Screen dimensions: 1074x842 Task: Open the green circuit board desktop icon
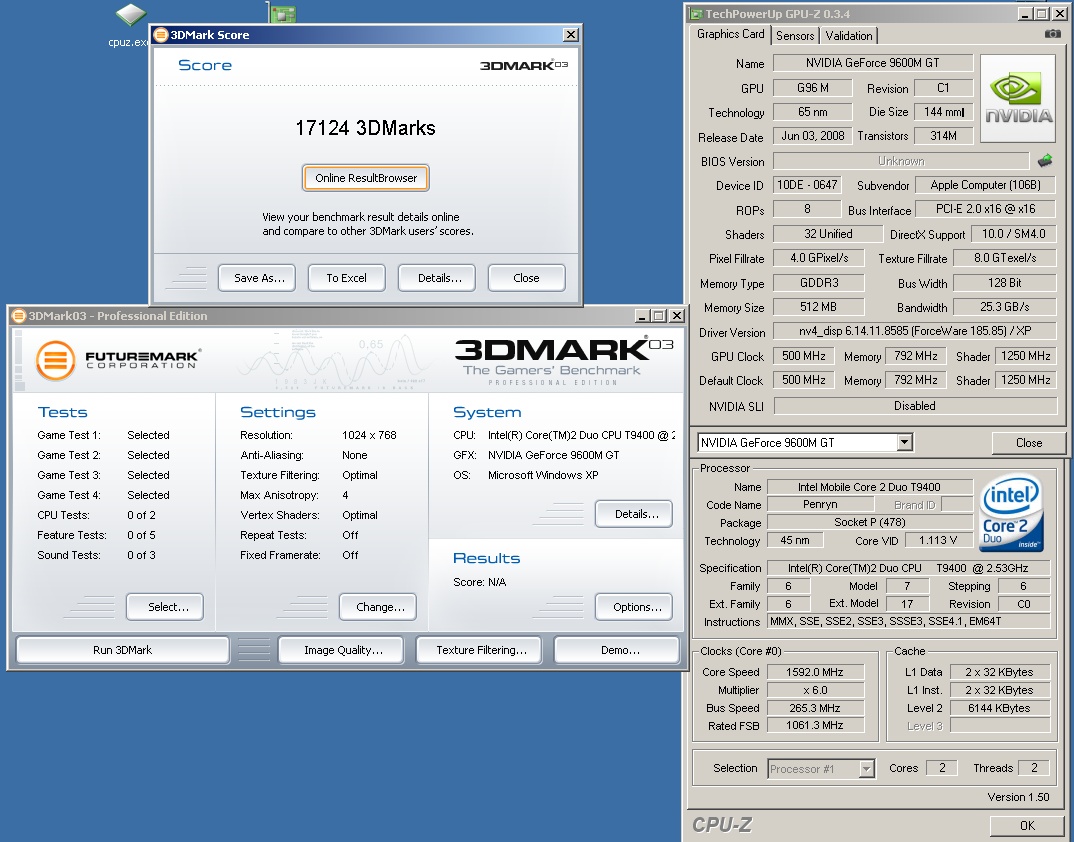pyautogui.click(x=282, y=13)
